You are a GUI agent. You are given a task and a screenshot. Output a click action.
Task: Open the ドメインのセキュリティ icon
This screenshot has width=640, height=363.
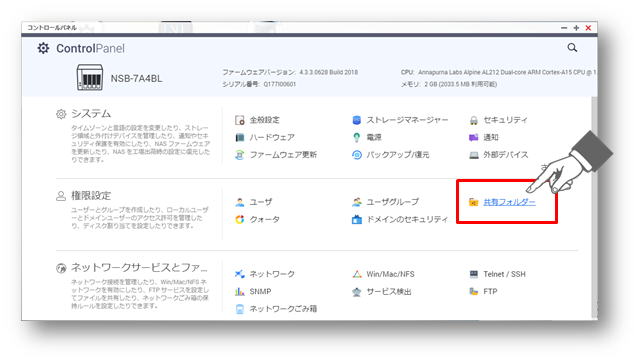(x=357, y=219)
